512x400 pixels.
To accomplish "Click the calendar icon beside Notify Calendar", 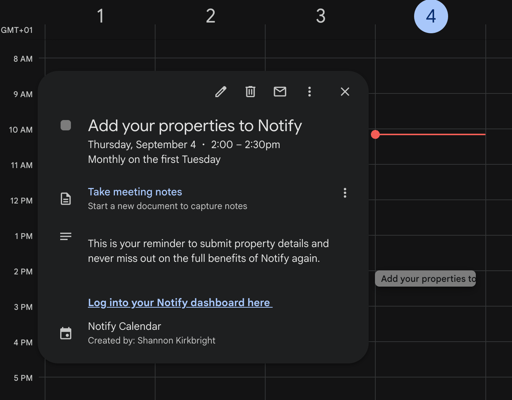I will point(66,333).
